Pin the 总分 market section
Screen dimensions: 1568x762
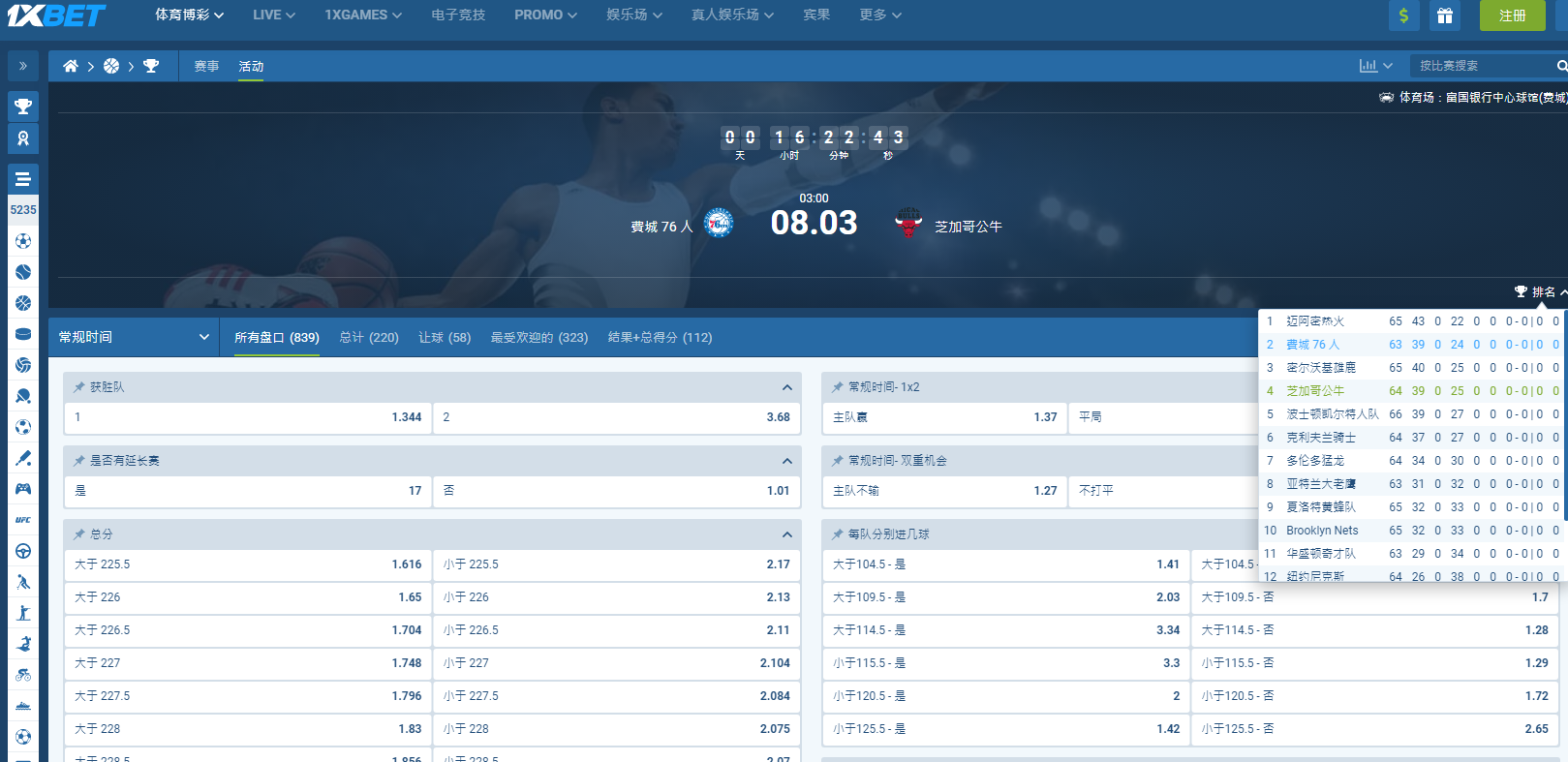[x=79, y=534]
